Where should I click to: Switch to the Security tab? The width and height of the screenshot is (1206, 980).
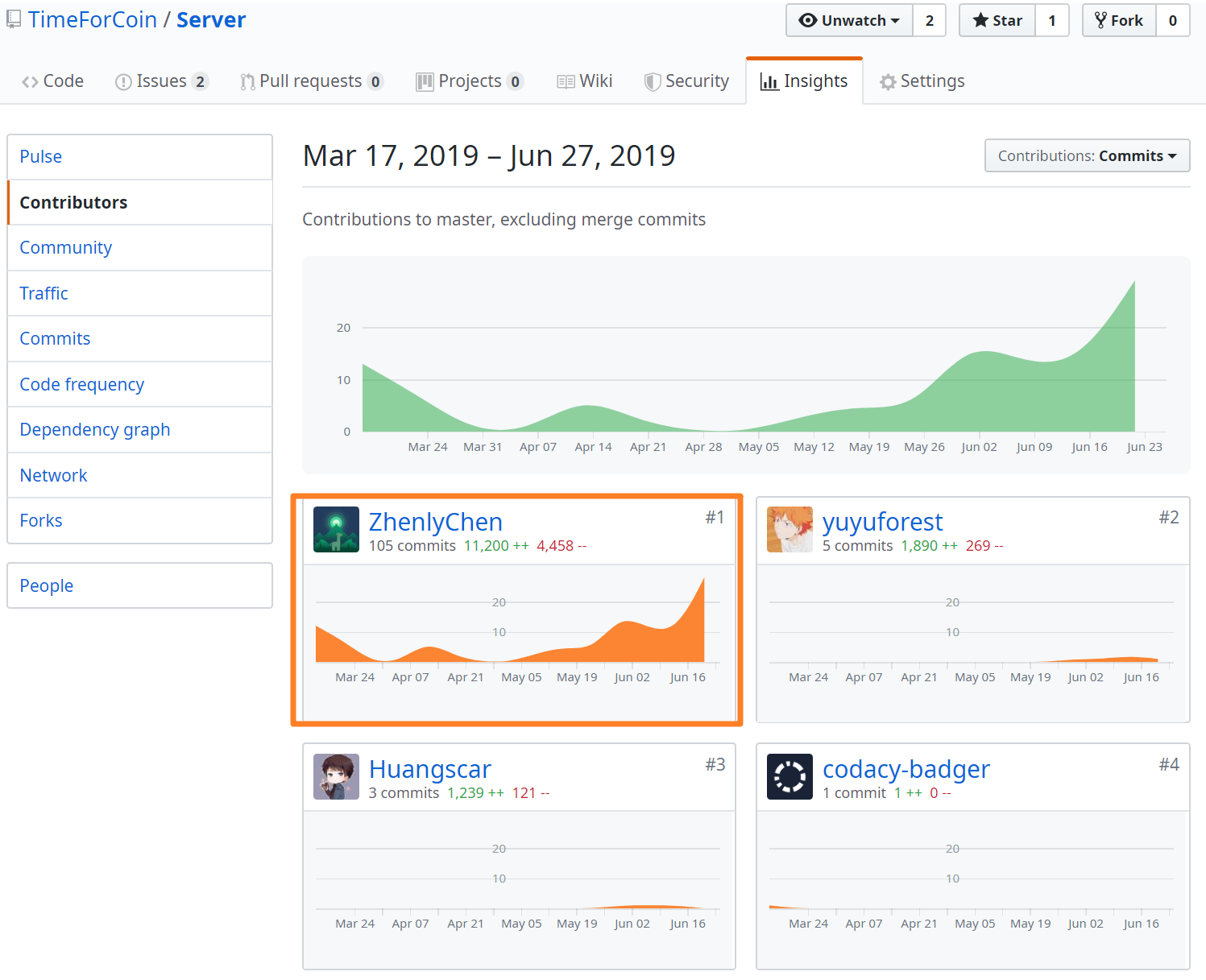point(686,81)
